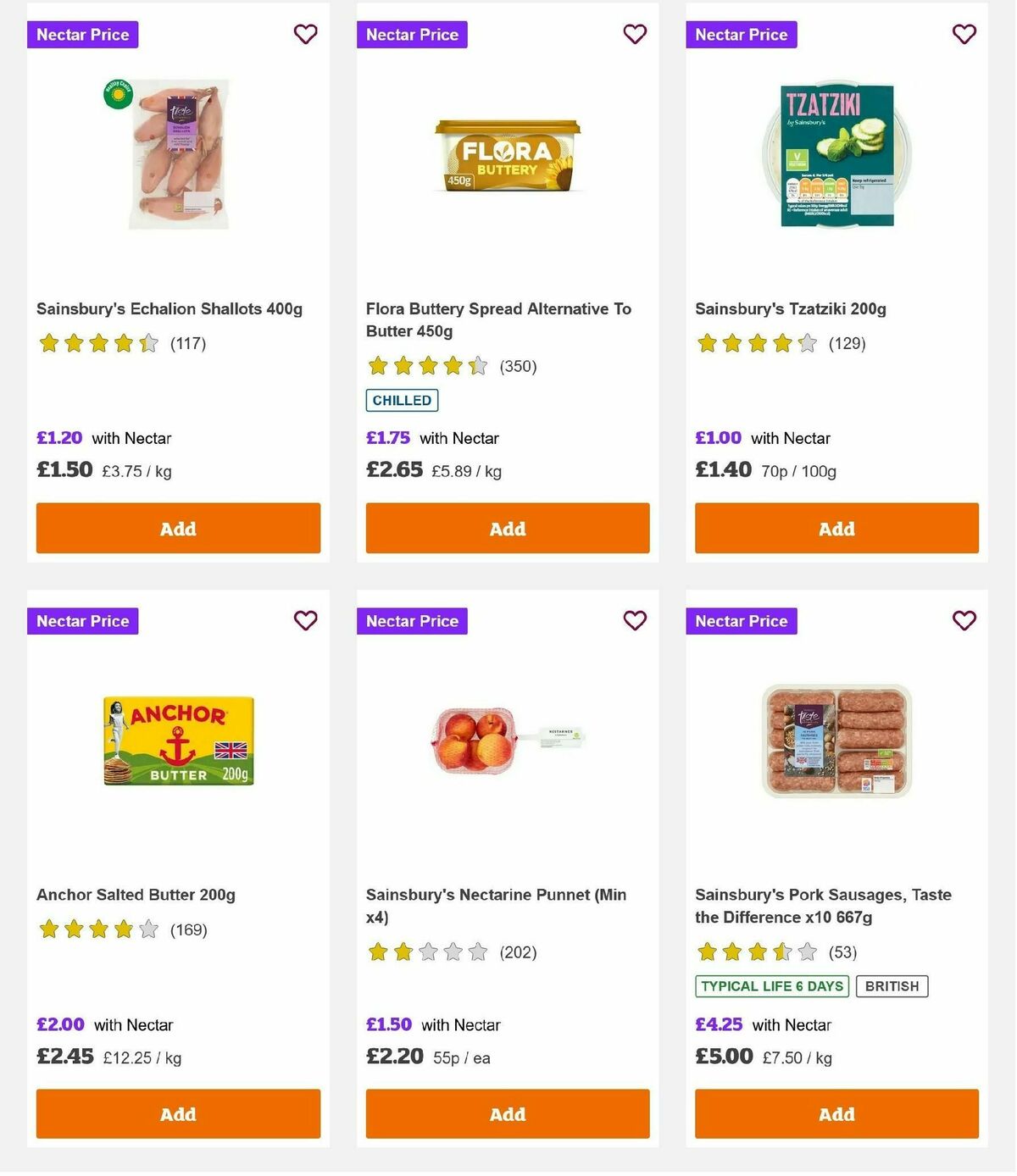Click the BRITISH tag on Pork Sausages
This screenshot has height=1176, width=1017.
pos(892,986)
